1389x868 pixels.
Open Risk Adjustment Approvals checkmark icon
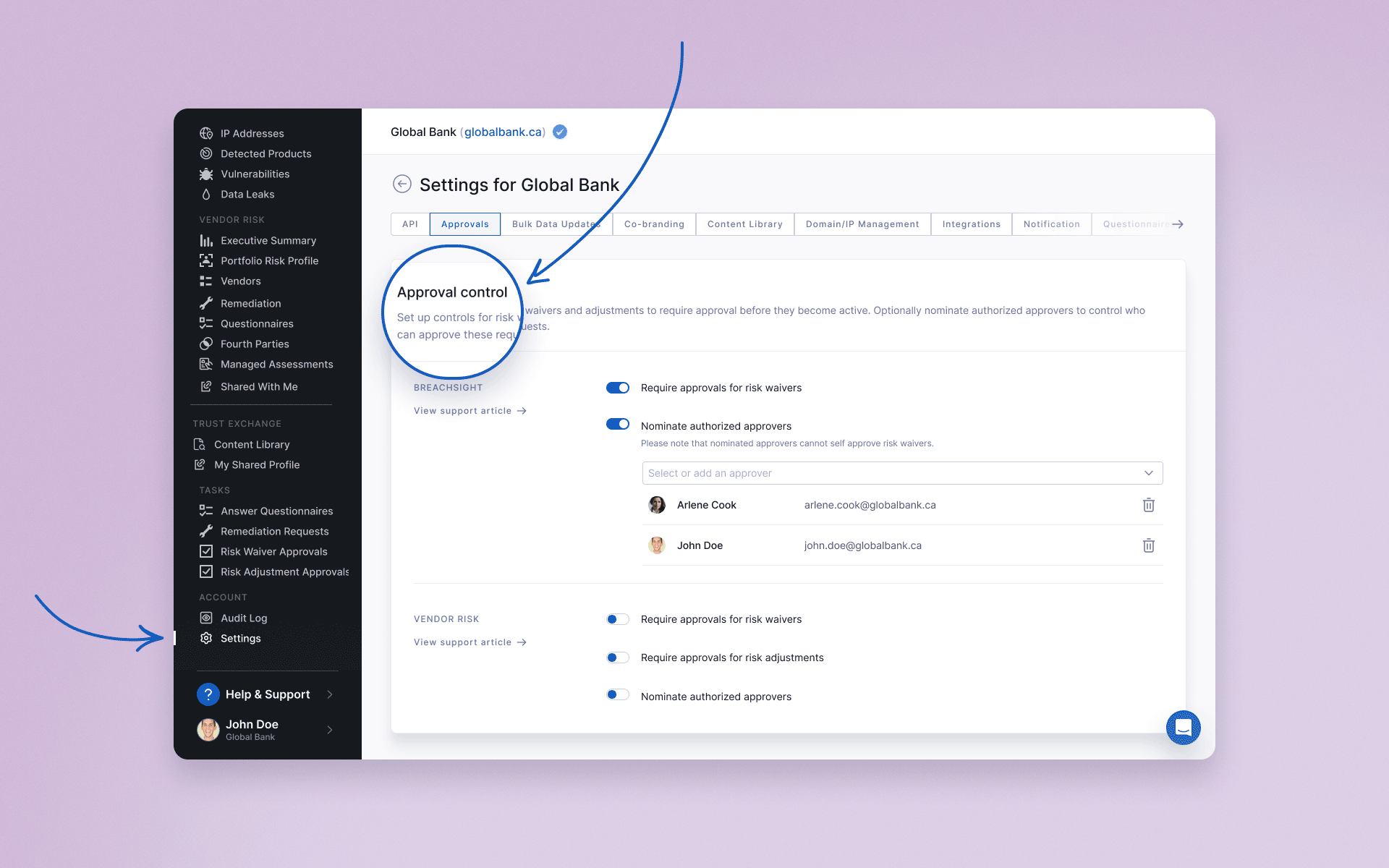point(206,571)
